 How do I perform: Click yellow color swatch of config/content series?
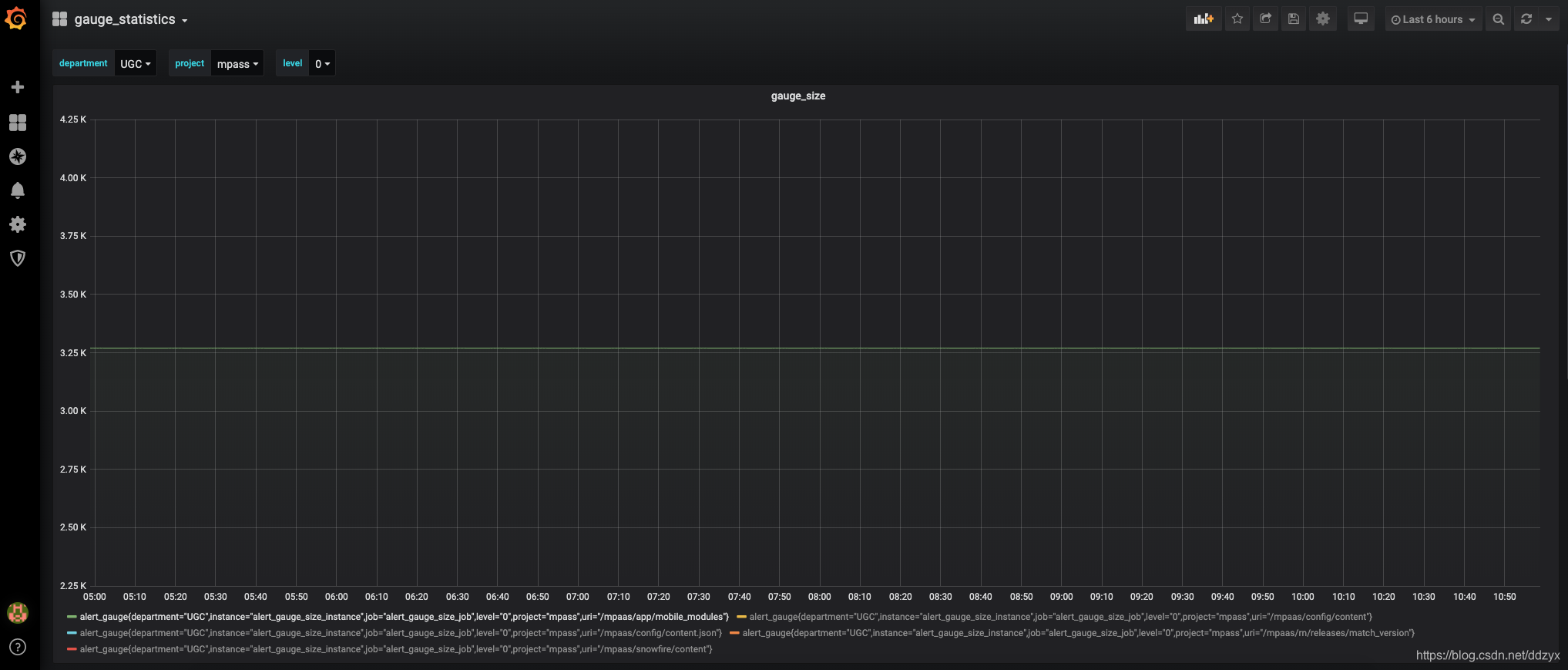[x=741, y=617]
